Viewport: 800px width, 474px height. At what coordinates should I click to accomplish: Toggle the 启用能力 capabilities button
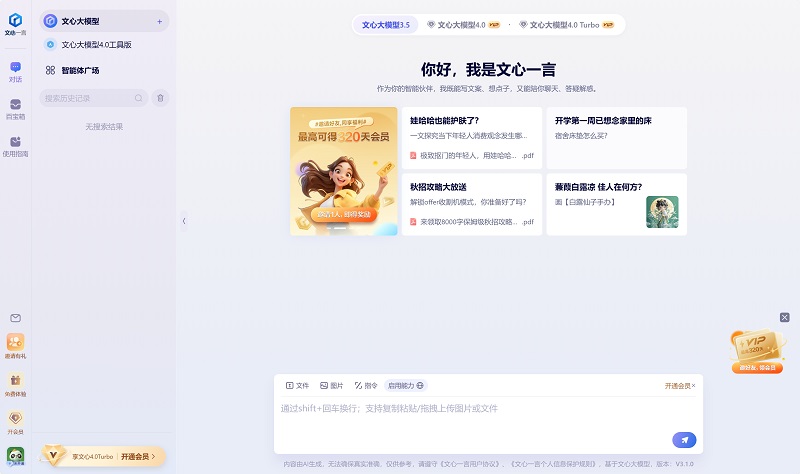[x=406, y=386]
